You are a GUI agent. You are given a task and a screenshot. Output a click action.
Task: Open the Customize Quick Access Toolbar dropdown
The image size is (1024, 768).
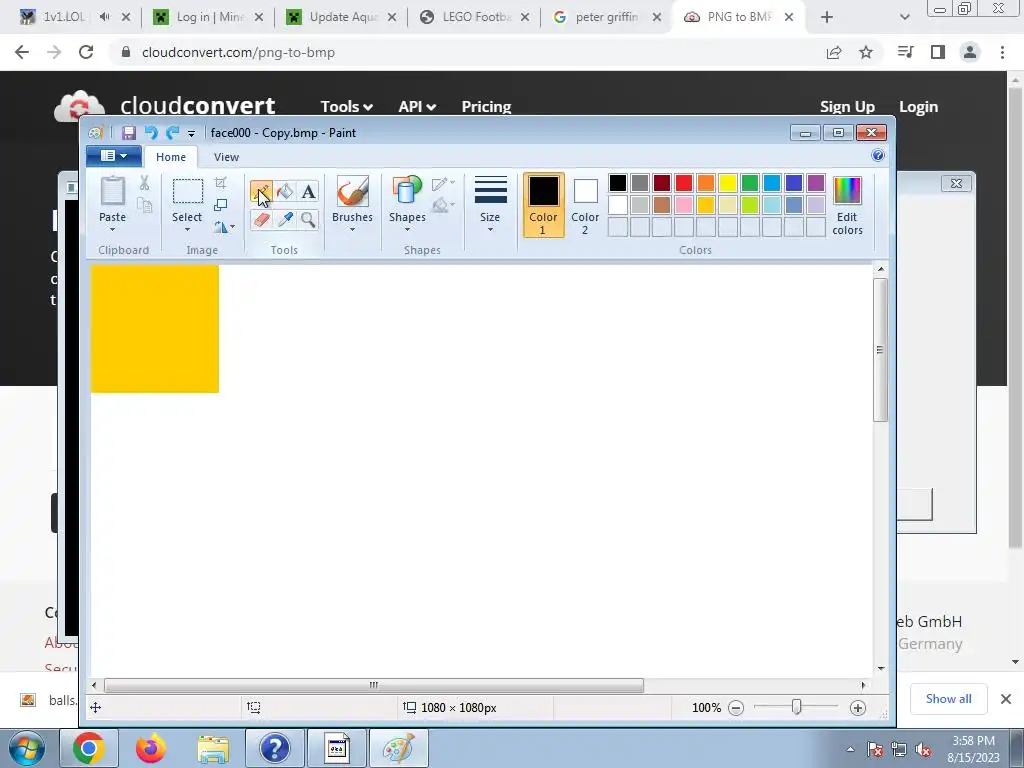click(191, 134)
